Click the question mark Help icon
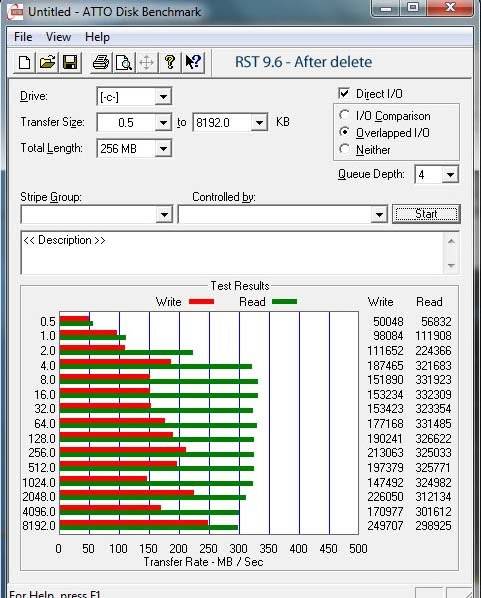Image resolution: width=481 pixels, height=598 pixels. pyautogui.click(x=170, y=62)
